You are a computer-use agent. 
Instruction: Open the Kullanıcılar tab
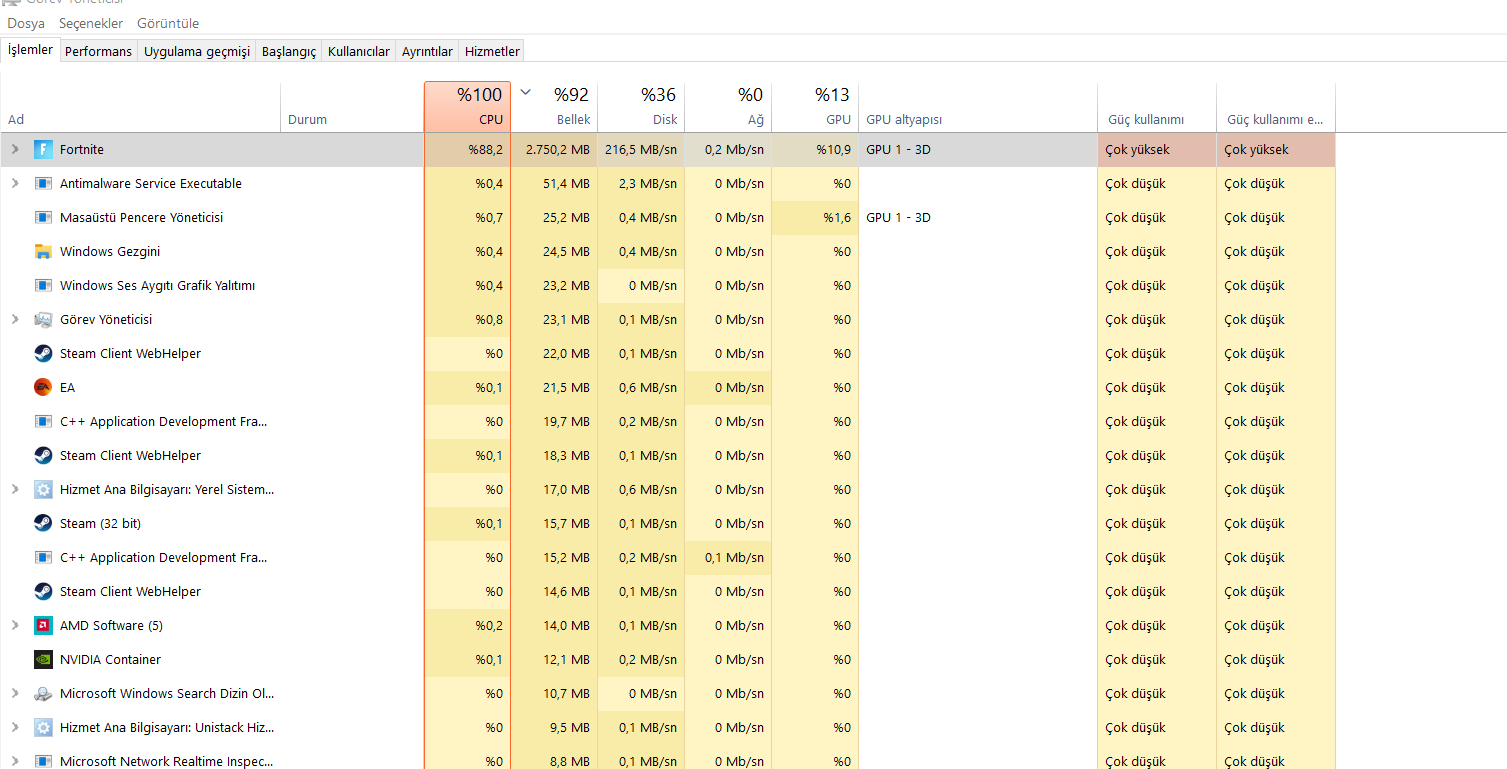pos(359,51)
